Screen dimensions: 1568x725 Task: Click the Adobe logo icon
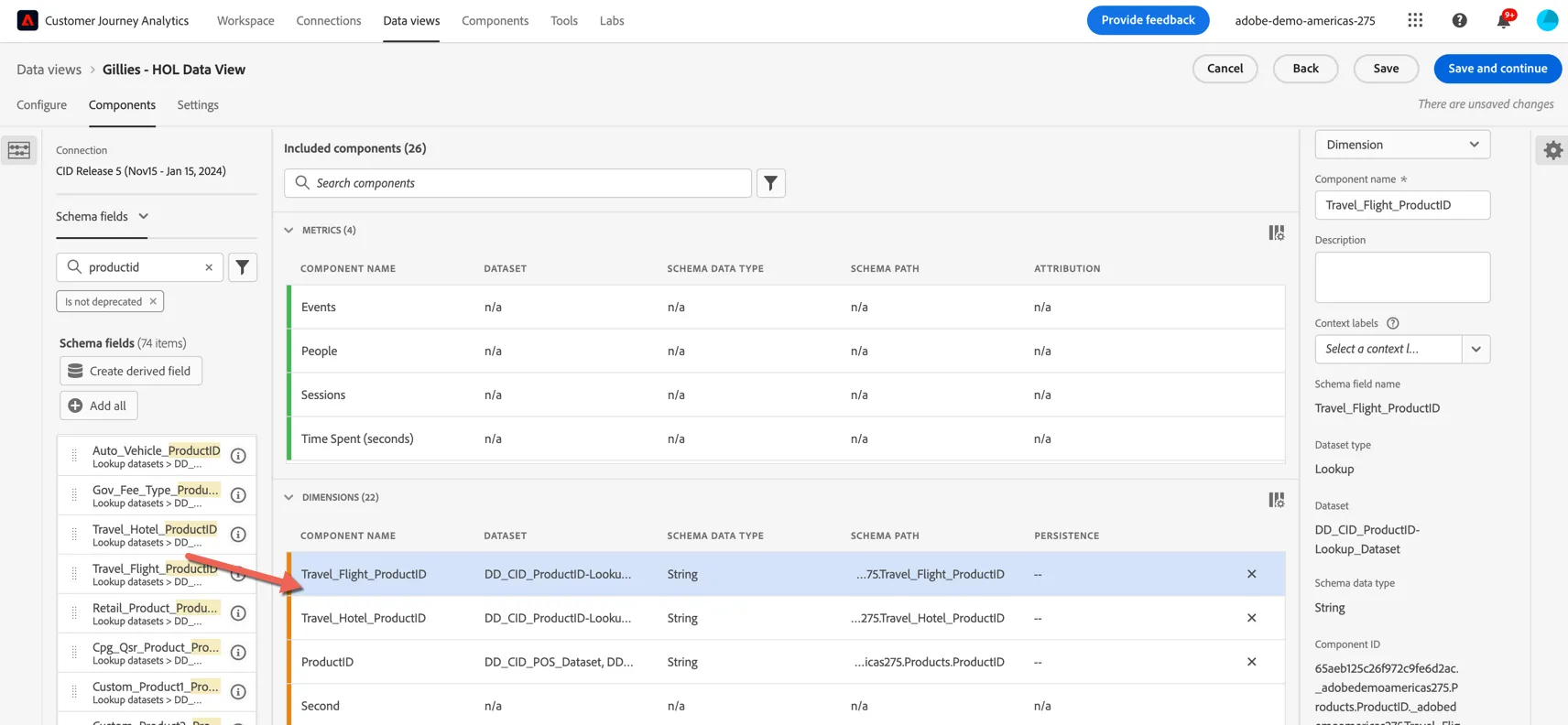(x=27, y=20)
